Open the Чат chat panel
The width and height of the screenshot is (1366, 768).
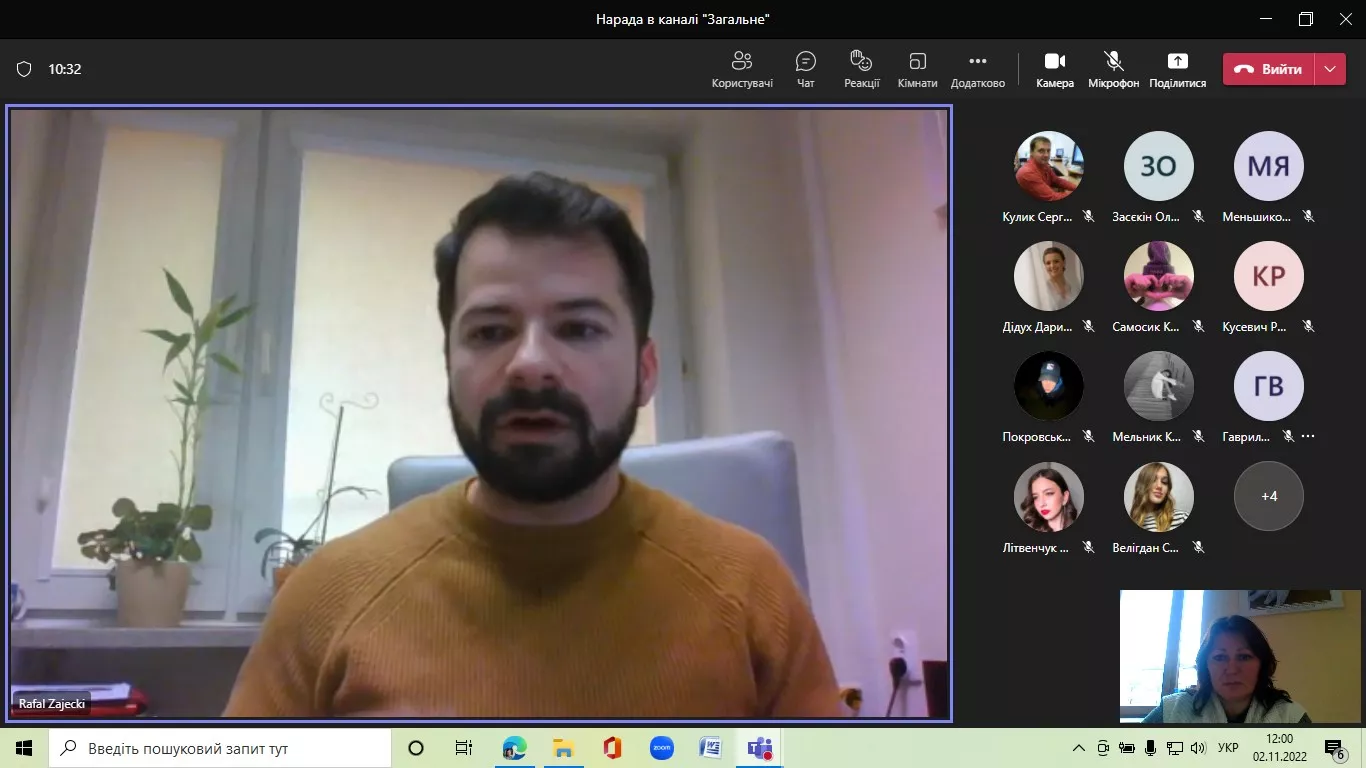[805, 69]
